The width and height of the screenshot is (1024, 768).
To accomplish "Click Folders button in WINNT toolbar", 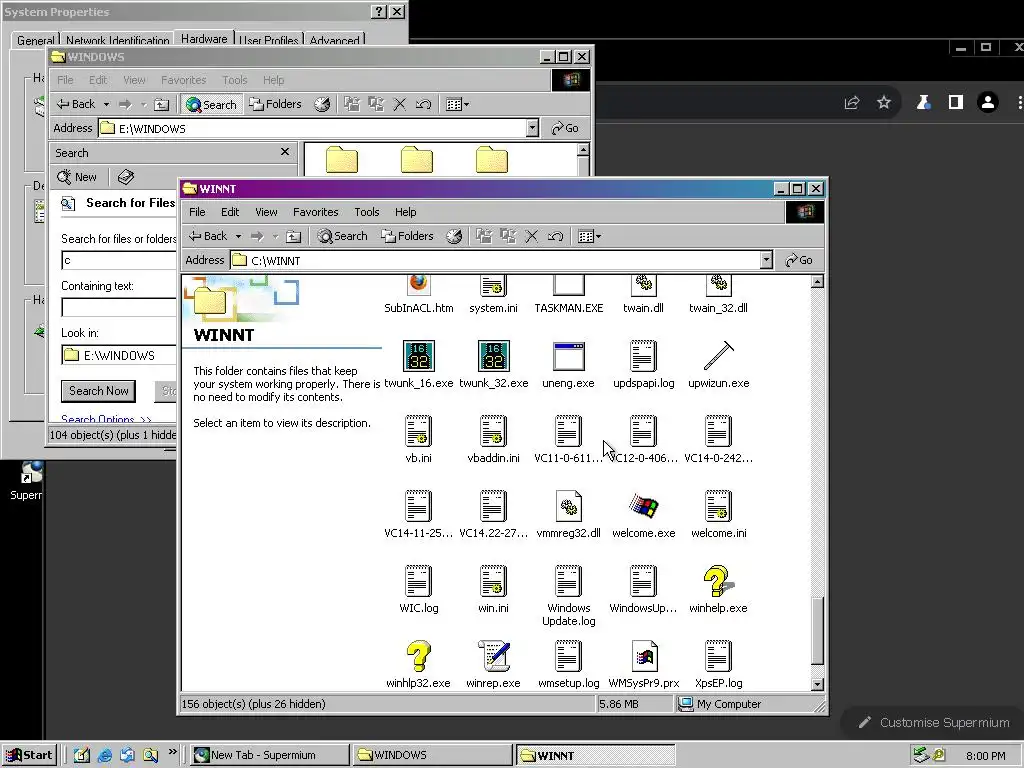I will pos(408,236).
